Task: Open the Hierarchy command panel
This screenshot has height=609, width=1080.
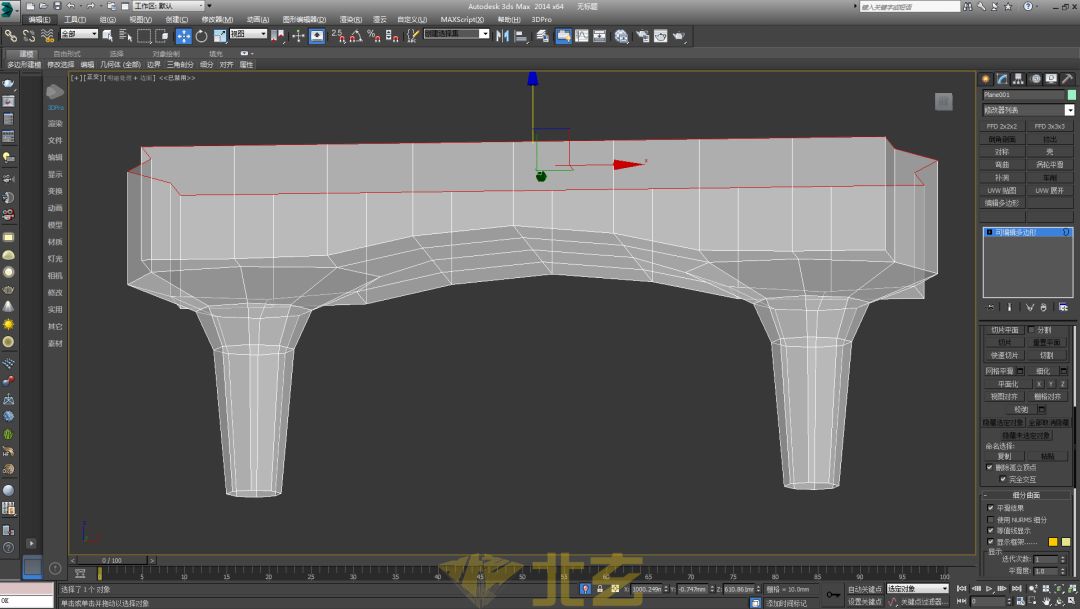Action: (x=1018, y=79)
